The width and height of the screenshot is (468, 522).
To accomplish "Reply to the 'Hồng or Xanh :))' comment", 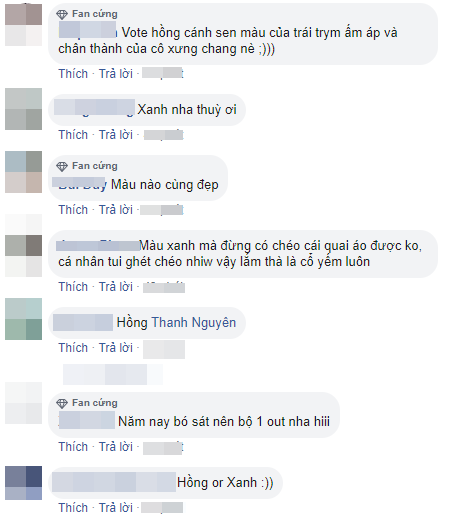I will (x=116, y=508).
